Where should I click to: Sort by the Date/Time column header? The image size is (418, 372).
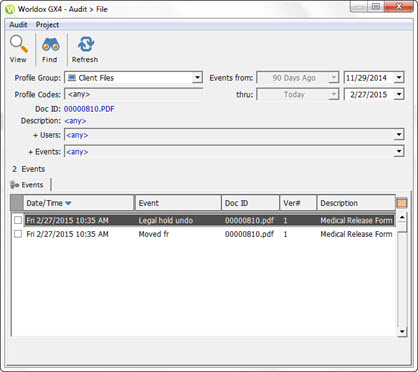pyautogui.click(x=78, y=203)
